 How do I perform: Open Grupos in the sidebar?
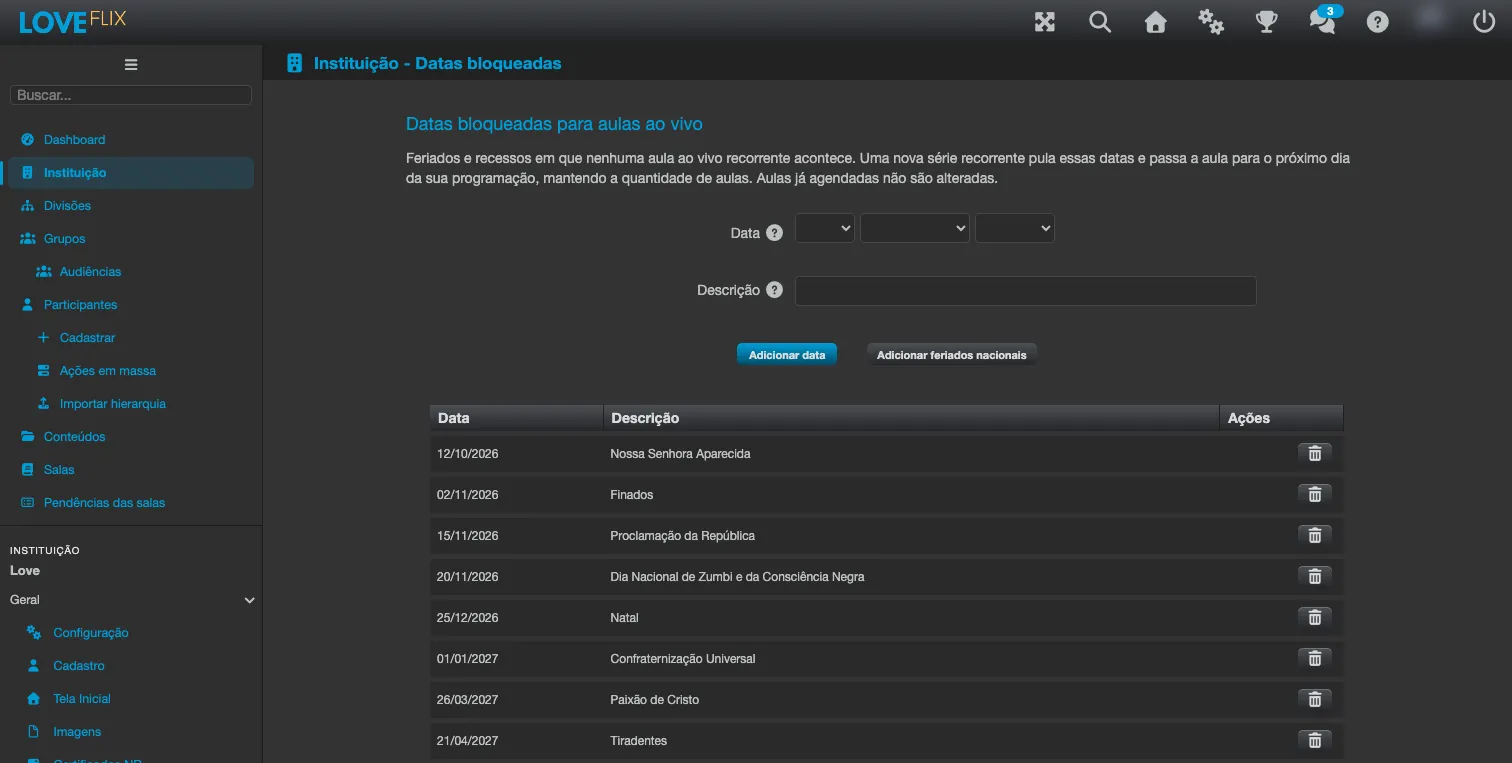coord(64,239)
